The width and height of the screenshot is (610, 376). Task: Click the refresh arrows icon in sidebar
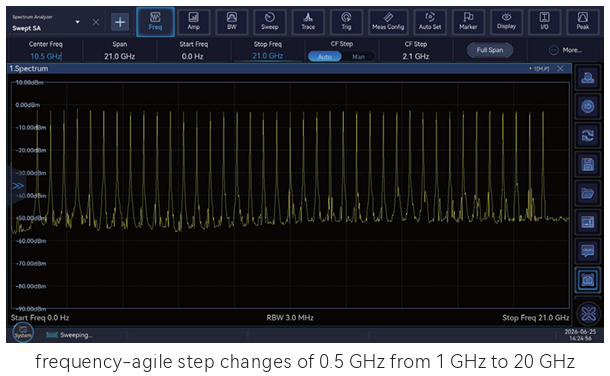pyautogui.click(x=587, y=135)
